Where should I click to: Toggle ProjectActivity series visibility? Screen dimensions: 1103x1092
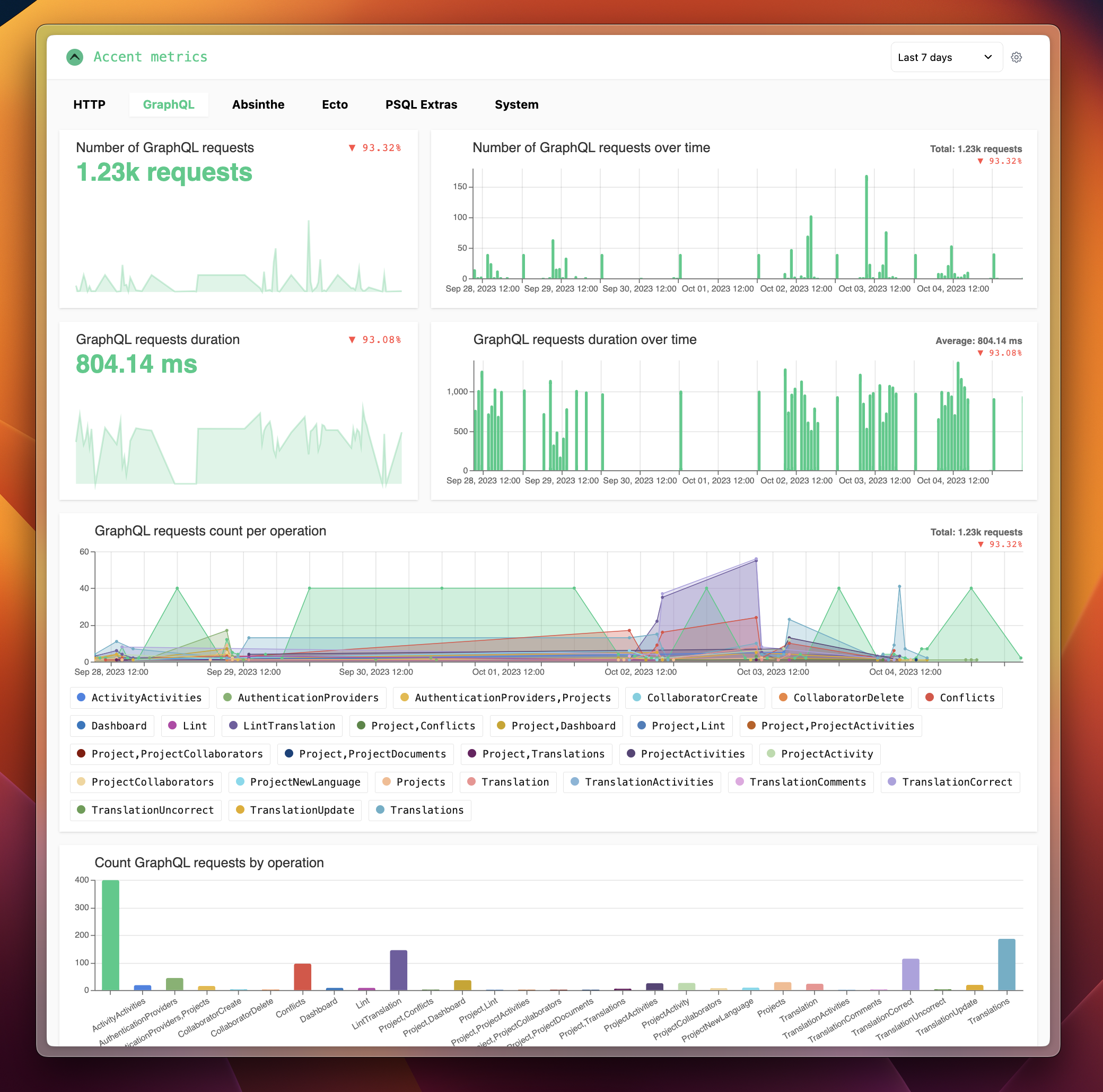tap(820, 753)
